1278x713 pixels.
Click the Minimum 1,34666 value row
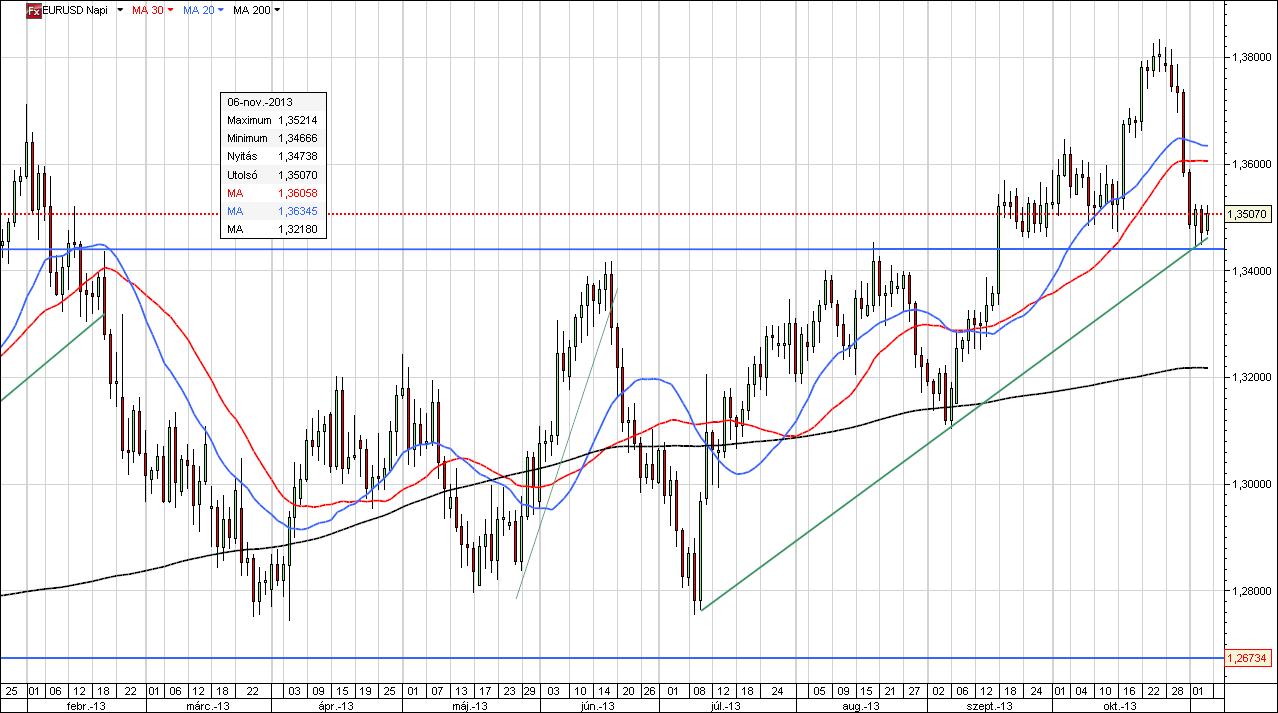tap(273, 138)
